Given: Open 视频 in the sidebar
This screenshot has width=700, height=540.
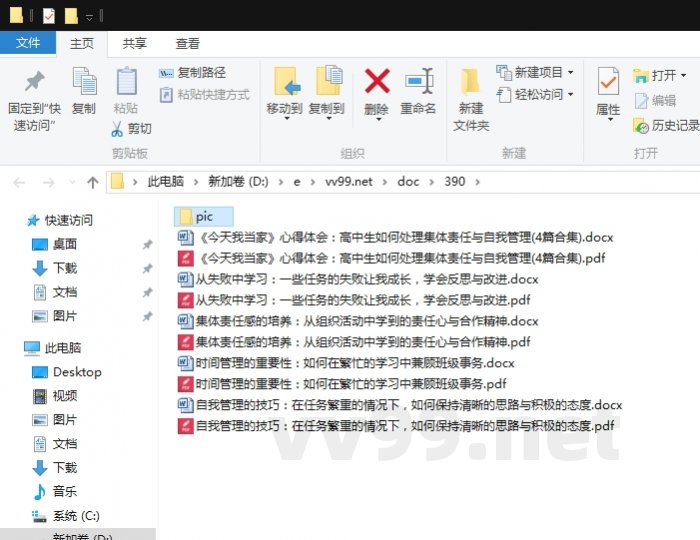Looking at the screenshot, I should [54, 396].
